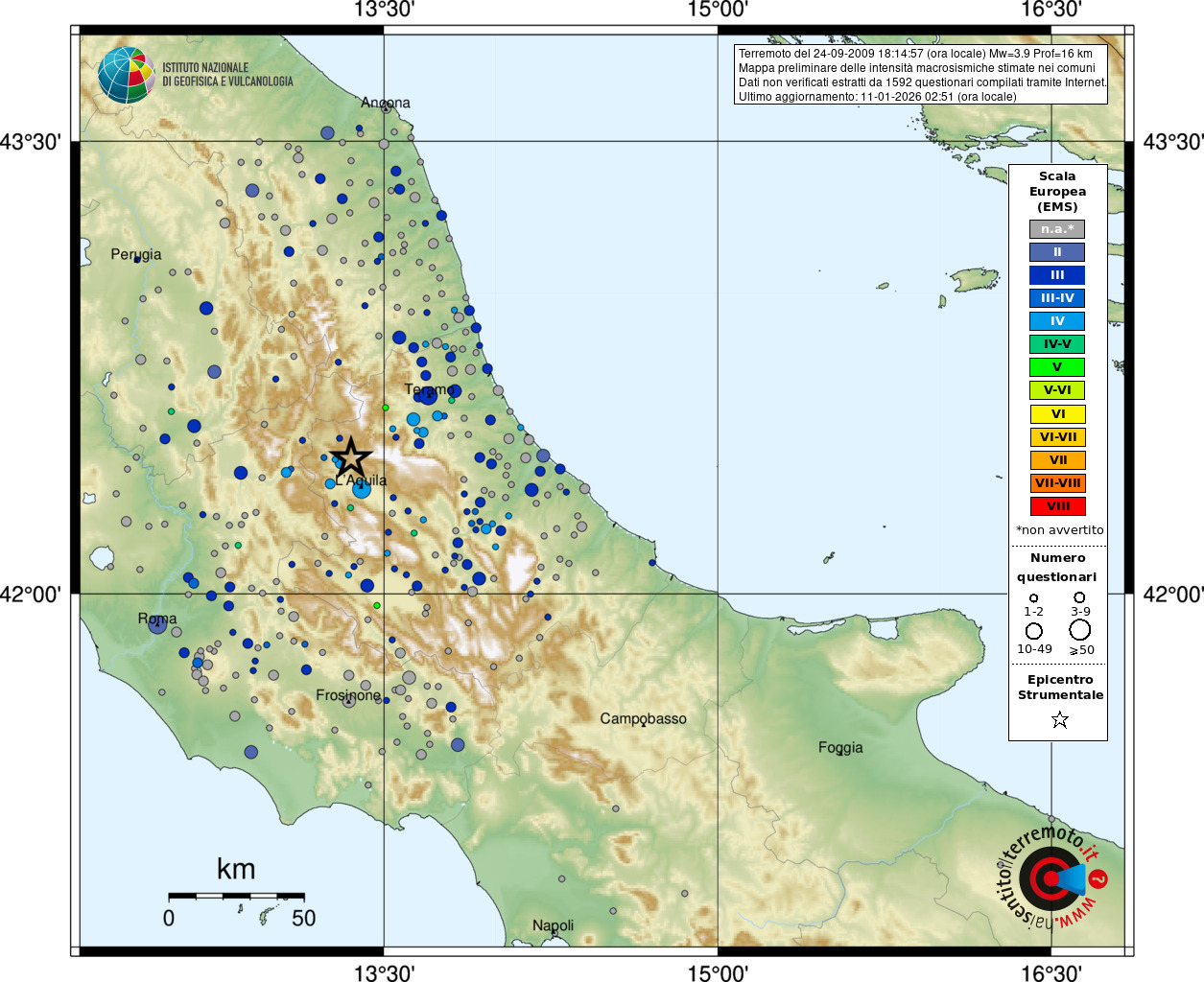The image size is (1204, 982).
Task: Select the yellow intensity VI swatch
Action: (1057, 414)
